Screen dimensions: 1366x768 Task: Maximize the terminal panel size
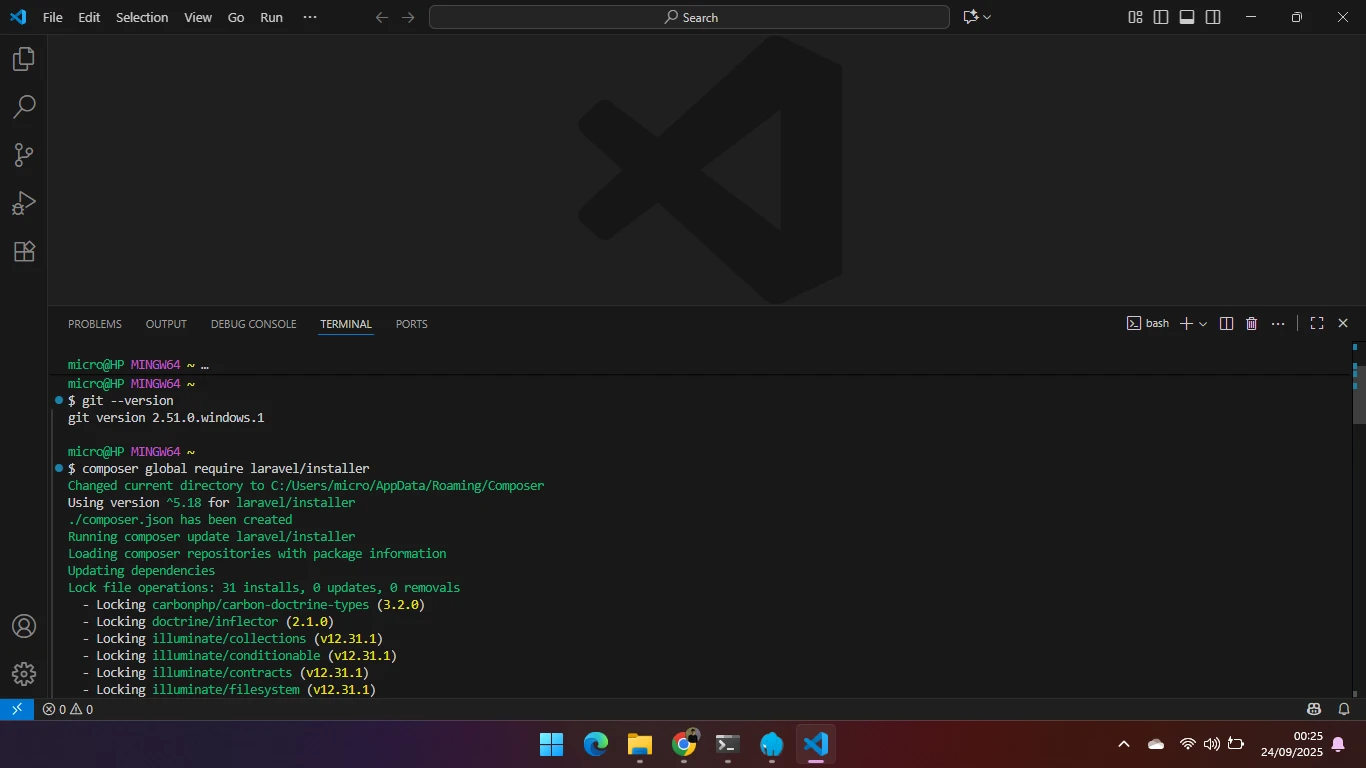click(x=1317, y=324)
